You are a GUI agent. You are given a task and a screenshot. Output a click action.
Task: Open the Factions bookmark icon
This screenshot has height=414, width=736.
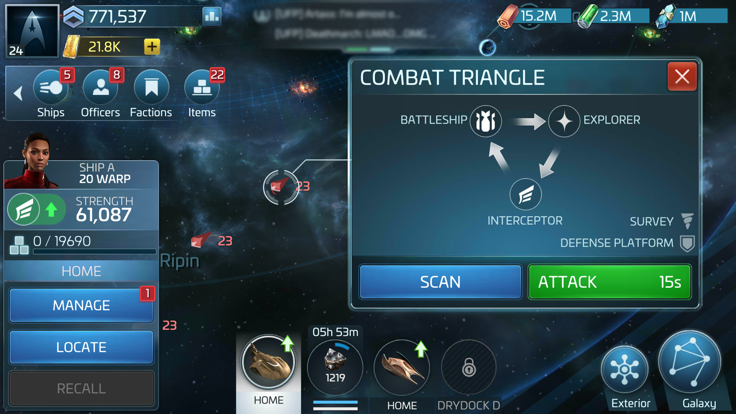[x=151, y=88]
